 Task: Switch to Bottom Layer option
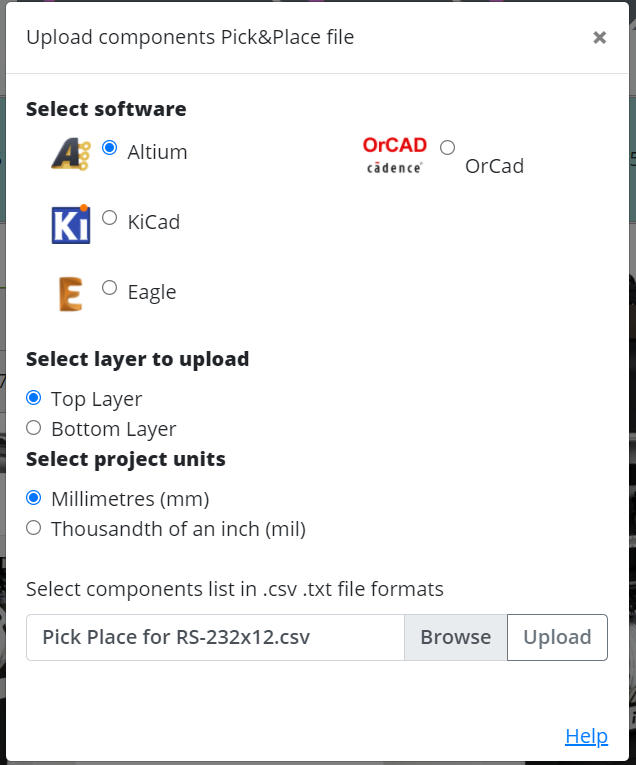[34, 428]
